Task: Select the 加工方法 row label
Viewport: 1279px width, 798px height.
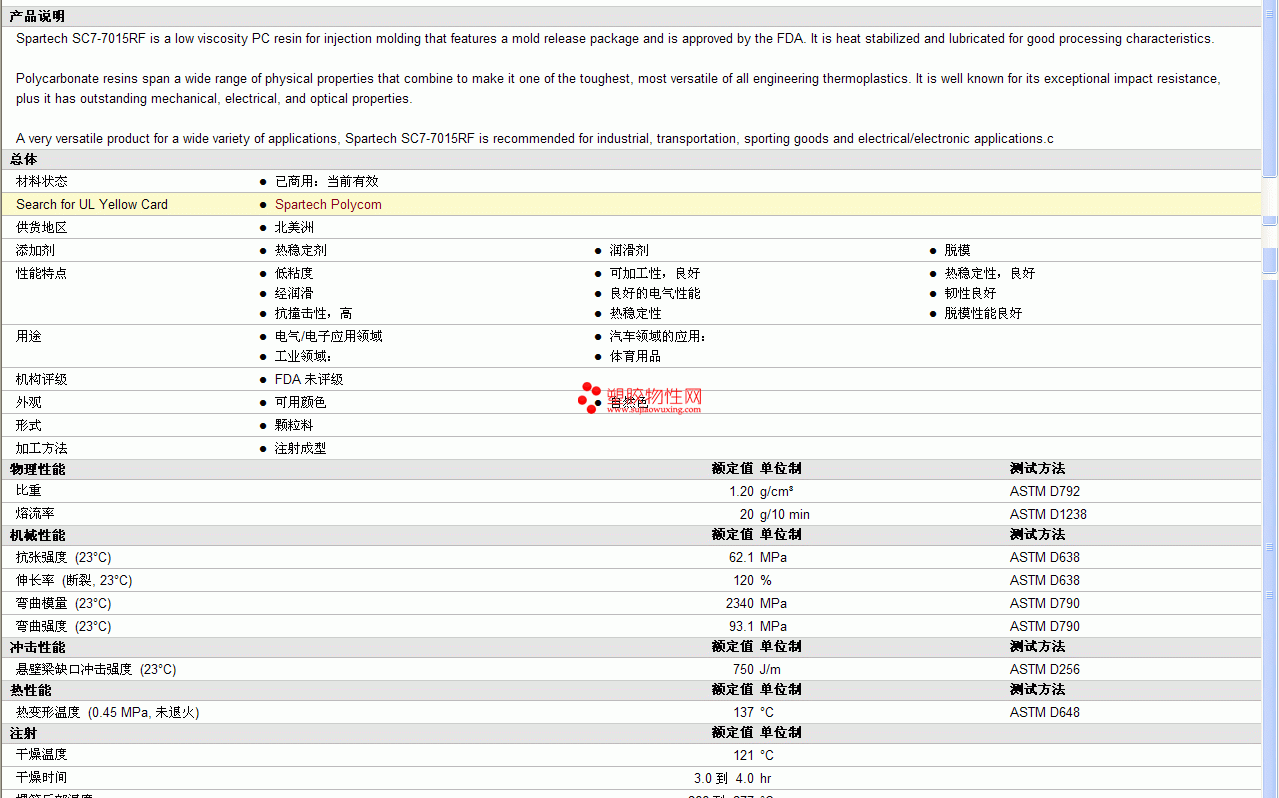Action: (42, 448)
